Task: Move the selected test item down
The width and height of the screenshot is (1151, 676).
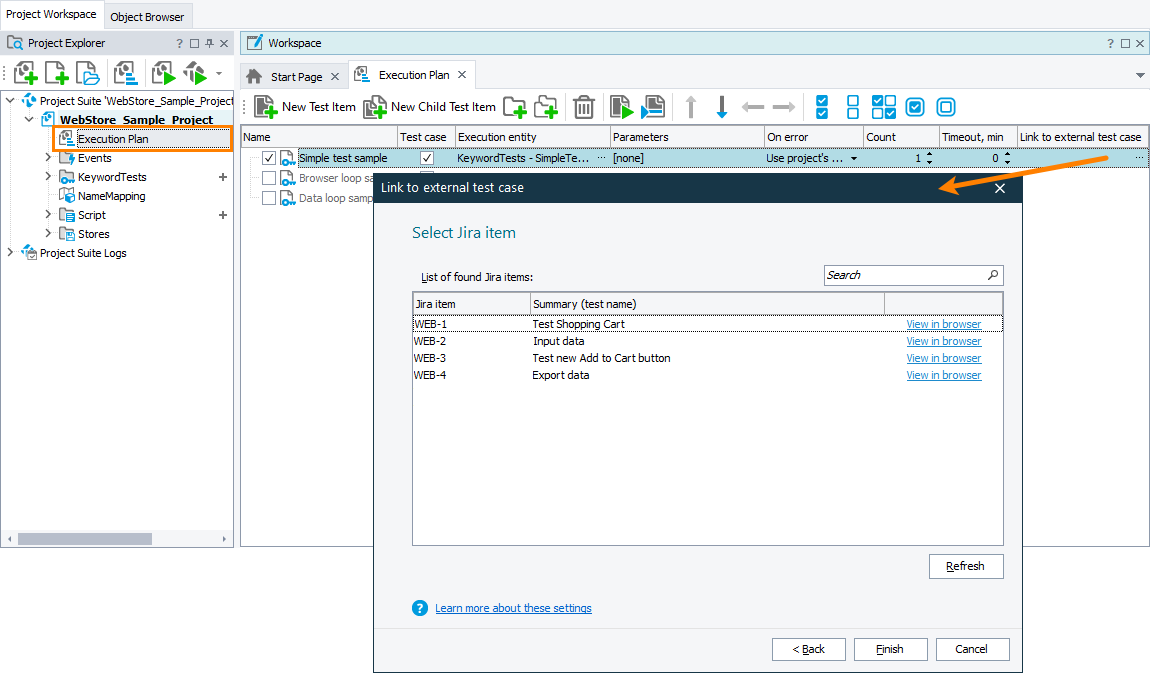Action: pos(721,106)
